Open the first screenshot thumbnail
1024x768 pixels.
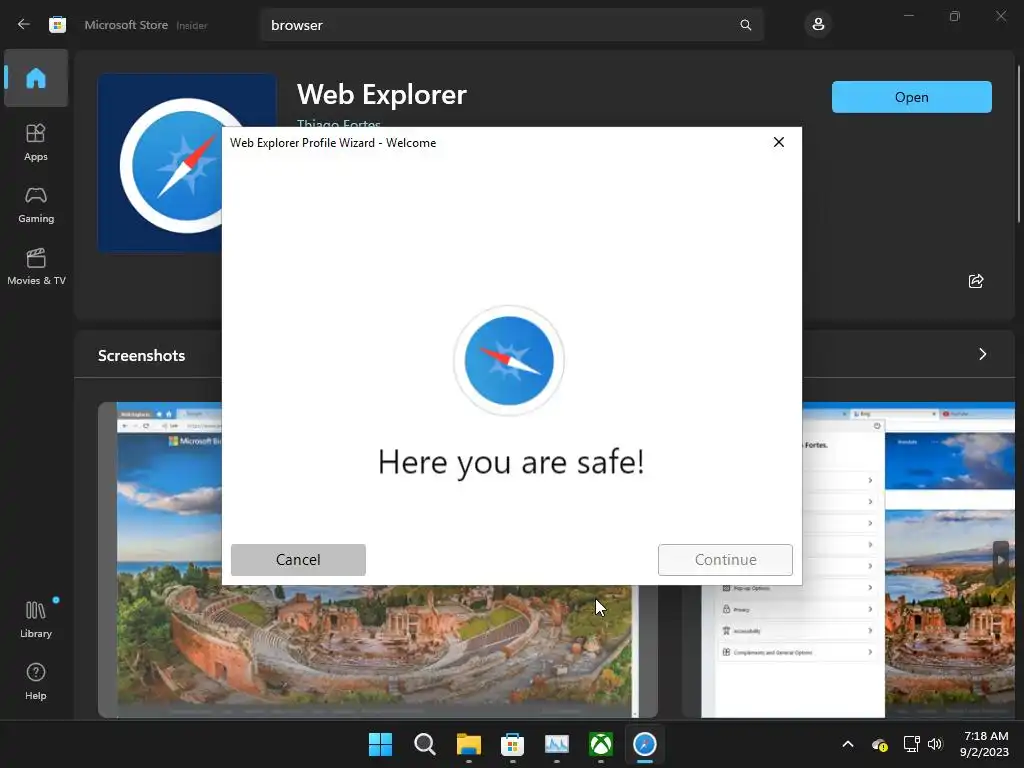click(x=377, y=560)
